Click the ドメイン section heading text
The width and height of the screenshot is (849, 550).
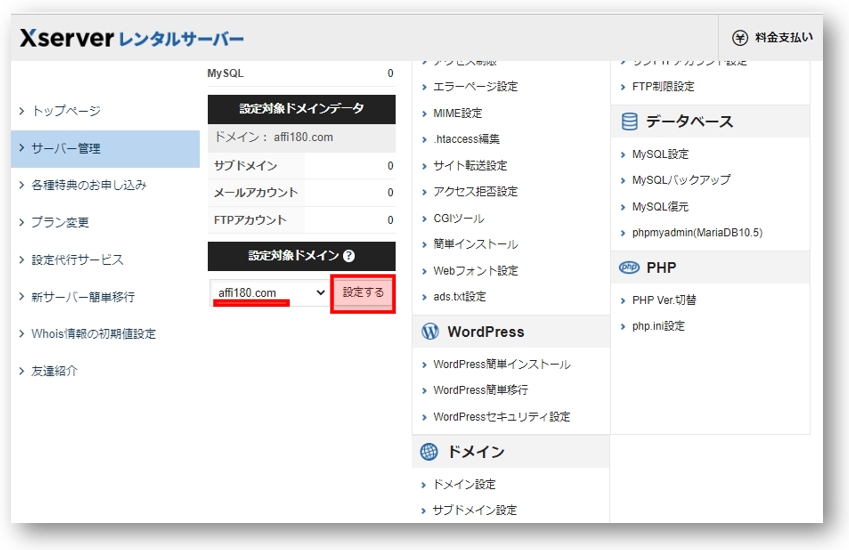point(476,452)
